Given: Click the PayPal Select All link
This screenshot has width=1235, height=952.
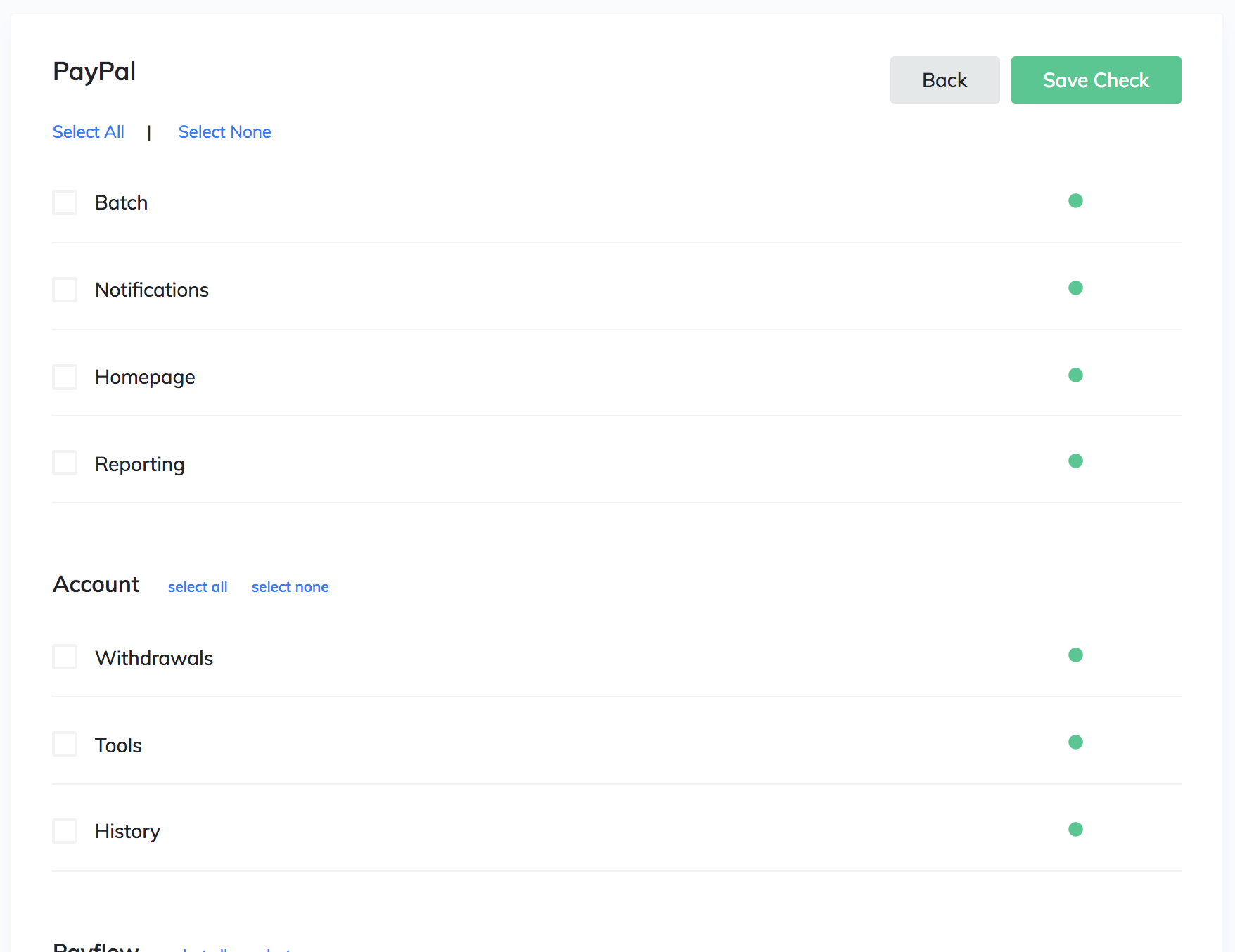Looking at the screenshot, I should tap(89, 132).
